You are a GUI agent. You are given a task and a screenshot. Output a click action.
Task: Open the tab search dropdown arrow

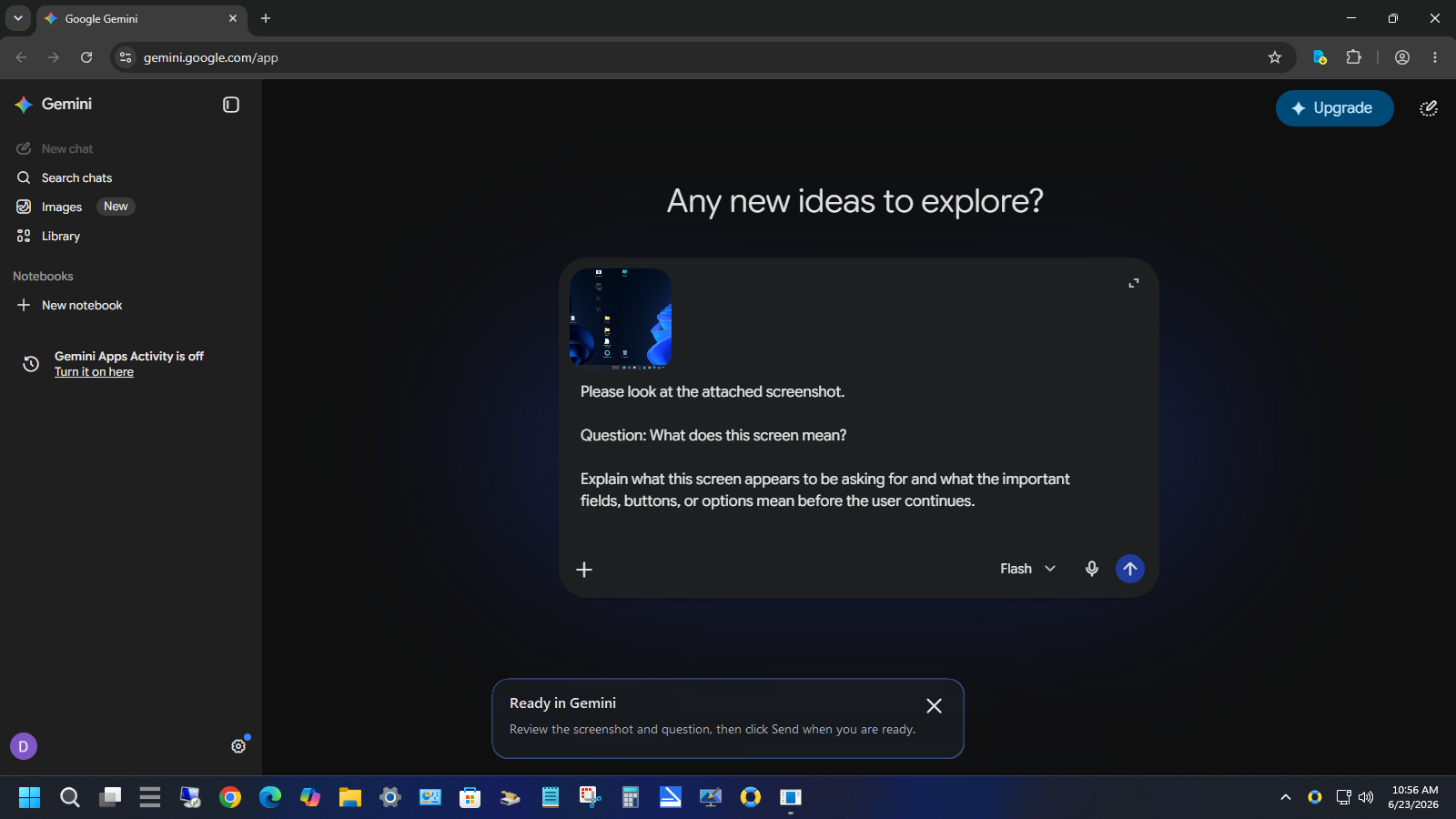tap(18, 18)
